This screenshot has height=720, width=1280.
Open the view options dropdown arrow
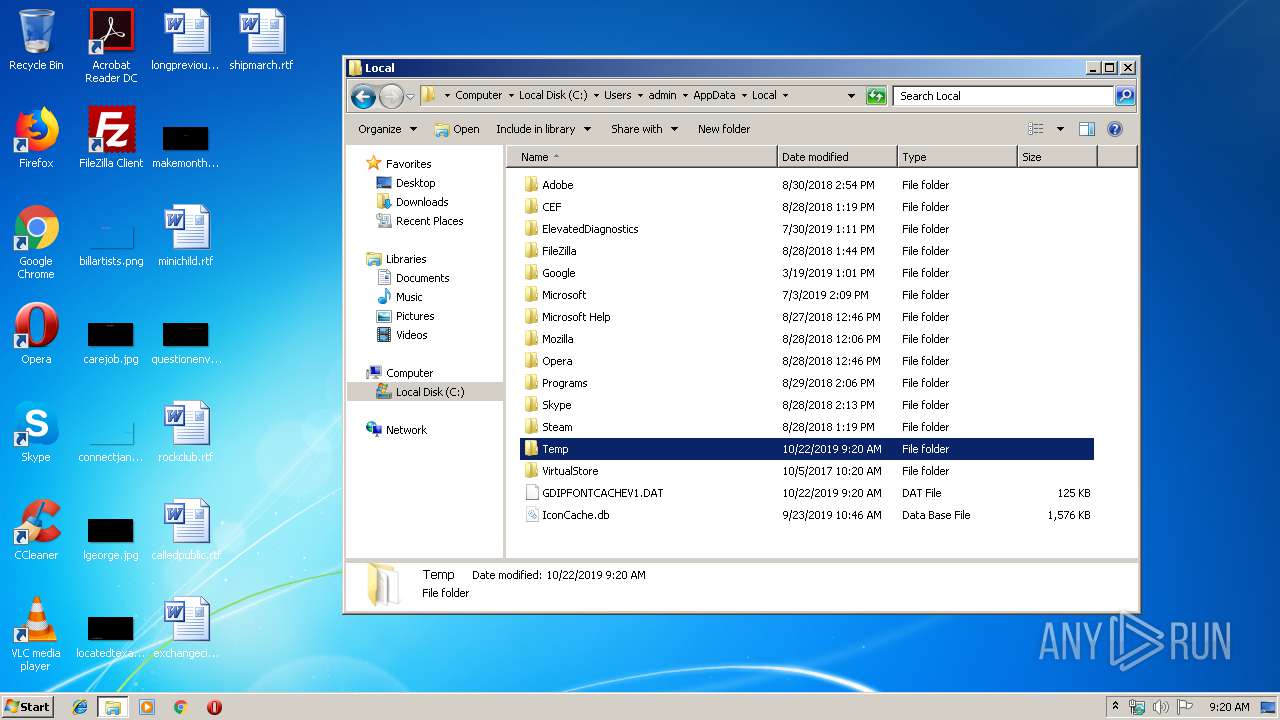click(x=1060, y=129)
